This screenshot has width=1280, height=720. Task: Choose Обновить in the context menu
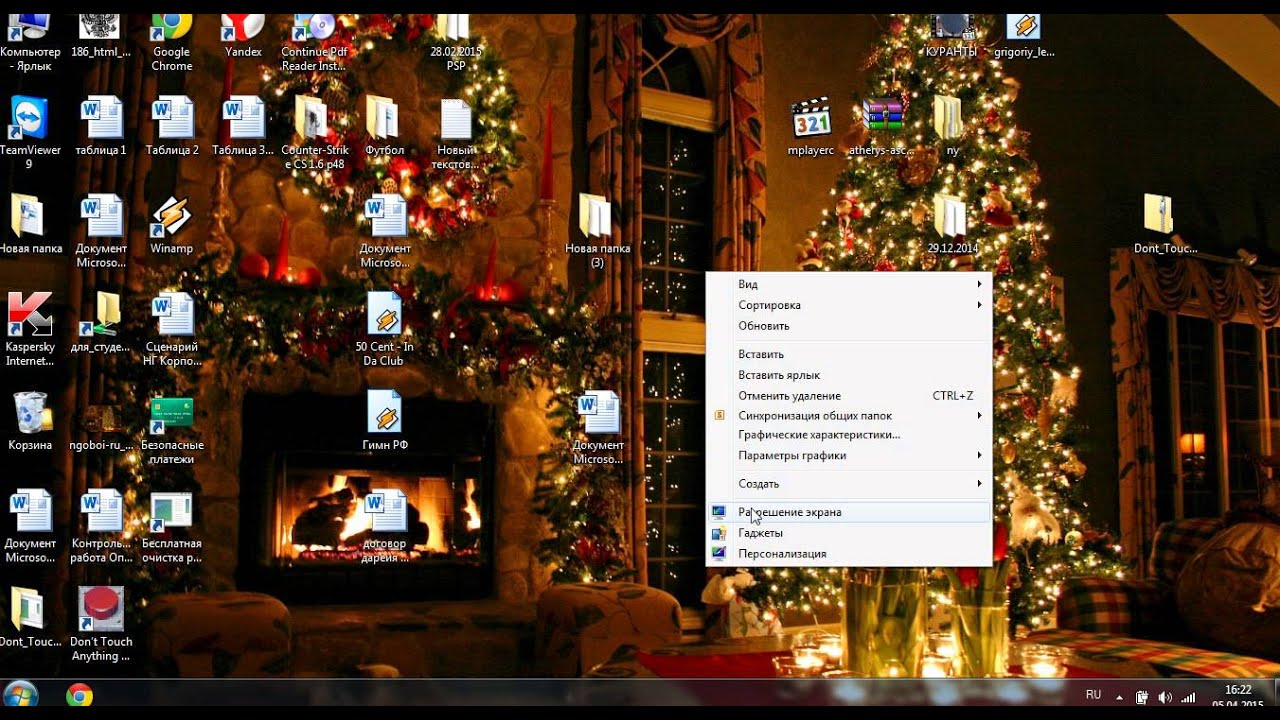coord(849,326)
